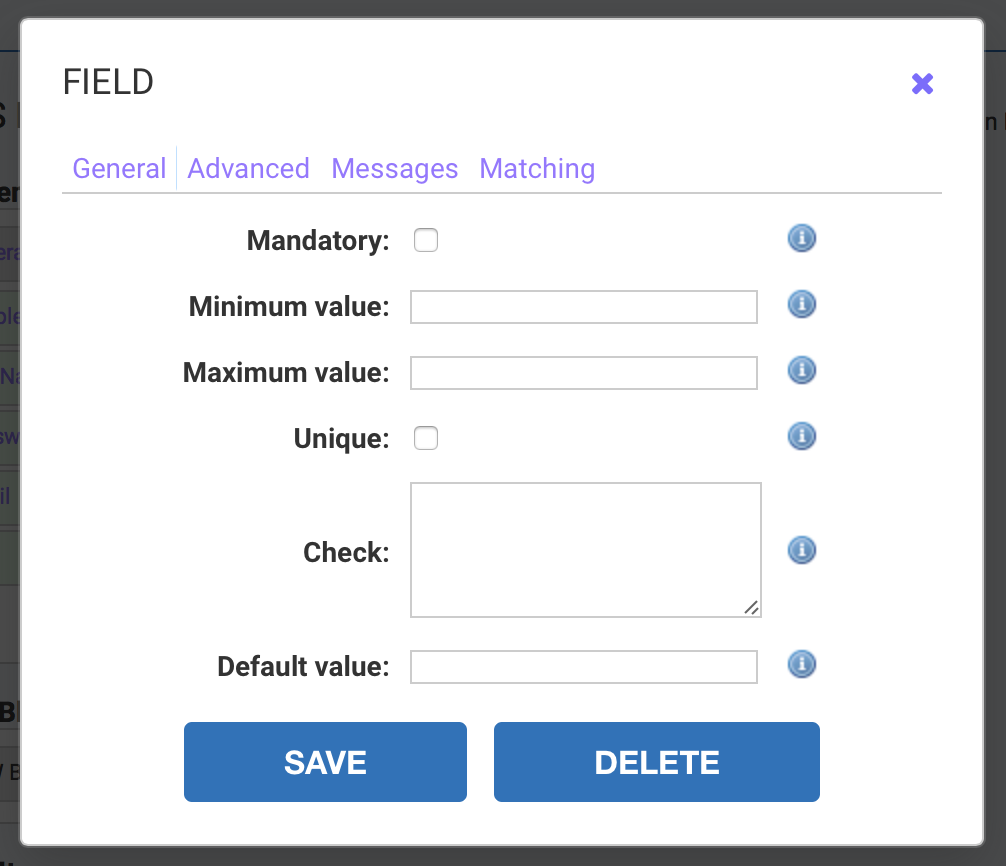This screenshot has height=866, width=1006.
Task: Click info icon beside Maximum value
Action: 802,371
